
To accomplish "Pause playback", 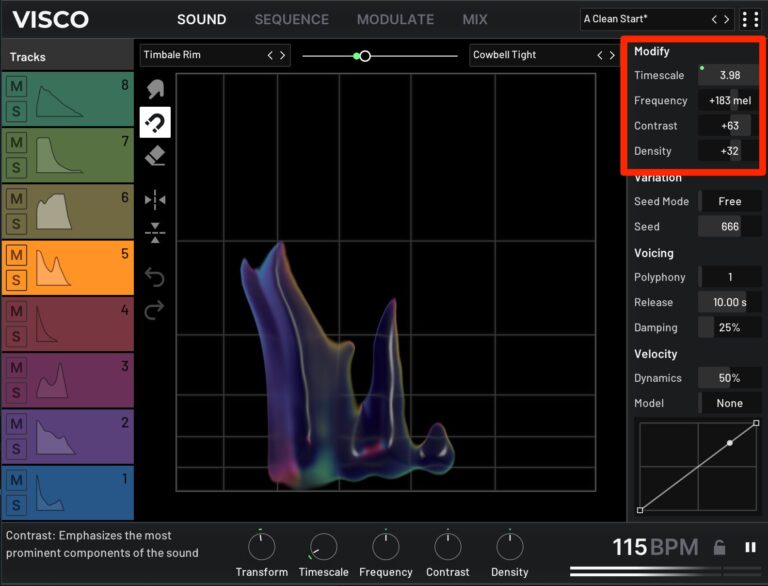I will pos(750,547).
